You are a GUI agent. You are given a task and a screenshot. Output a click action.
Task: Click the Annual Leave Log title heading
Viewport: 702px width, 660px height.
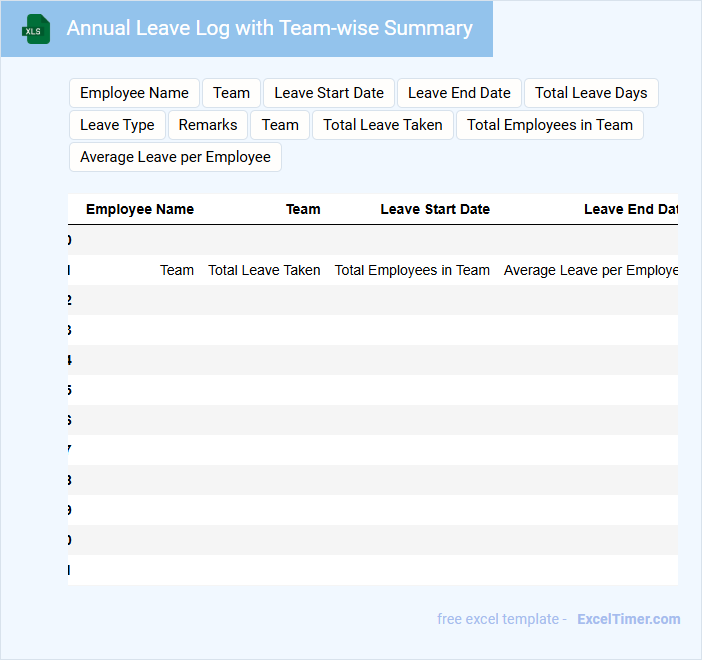click(270, 28)
